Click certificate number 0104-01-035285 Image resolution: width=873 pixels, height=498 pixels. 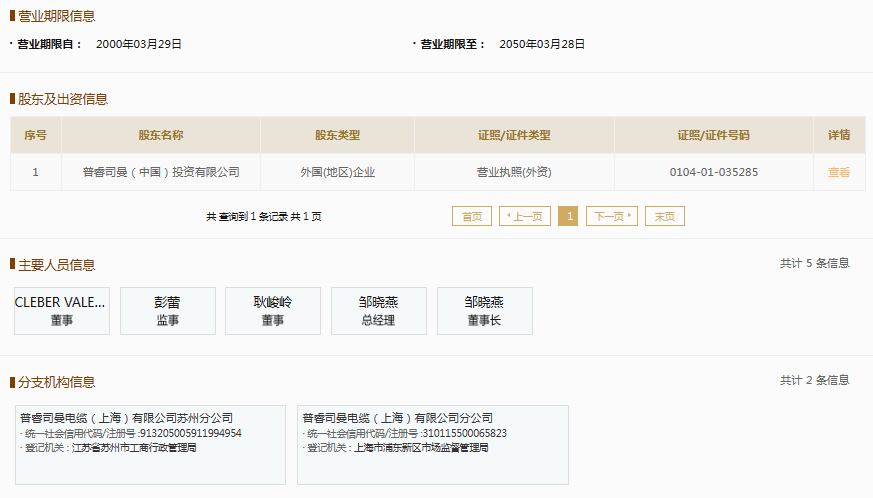pos(714,172)
